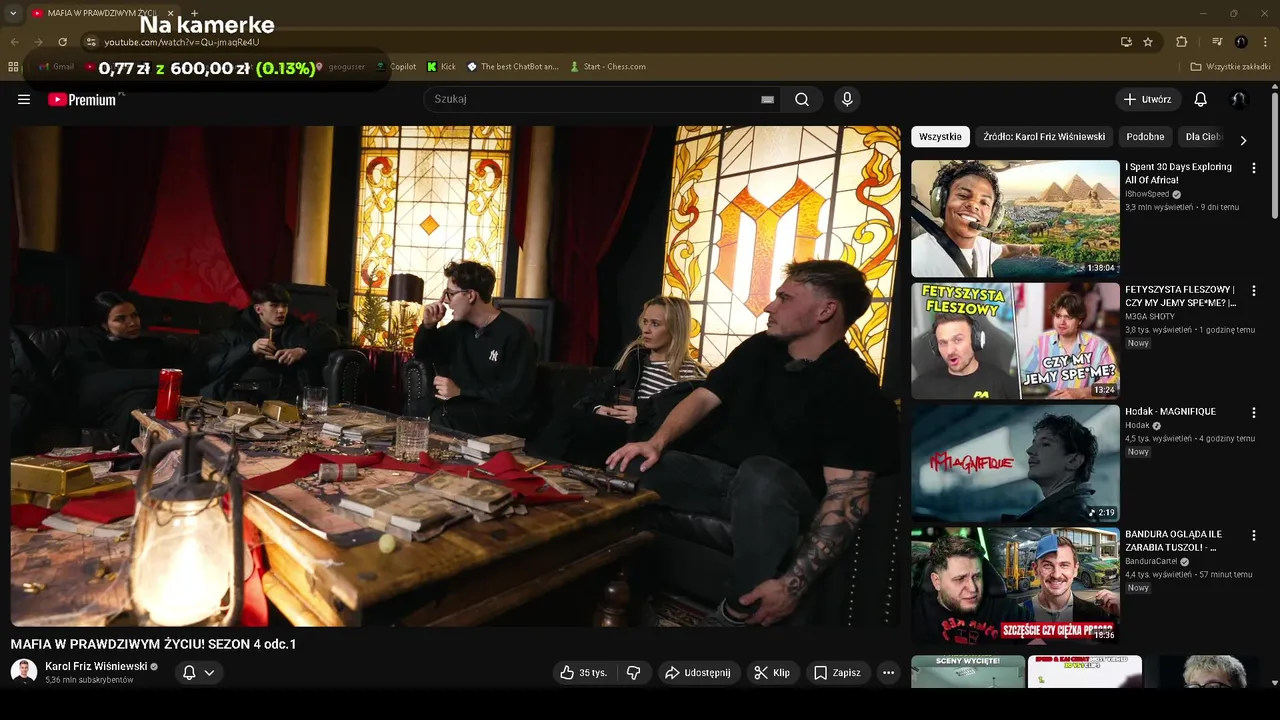This screenshot has height=720, width=1280.
Task: Go back in browser history
Action: (x=14, y=42)
